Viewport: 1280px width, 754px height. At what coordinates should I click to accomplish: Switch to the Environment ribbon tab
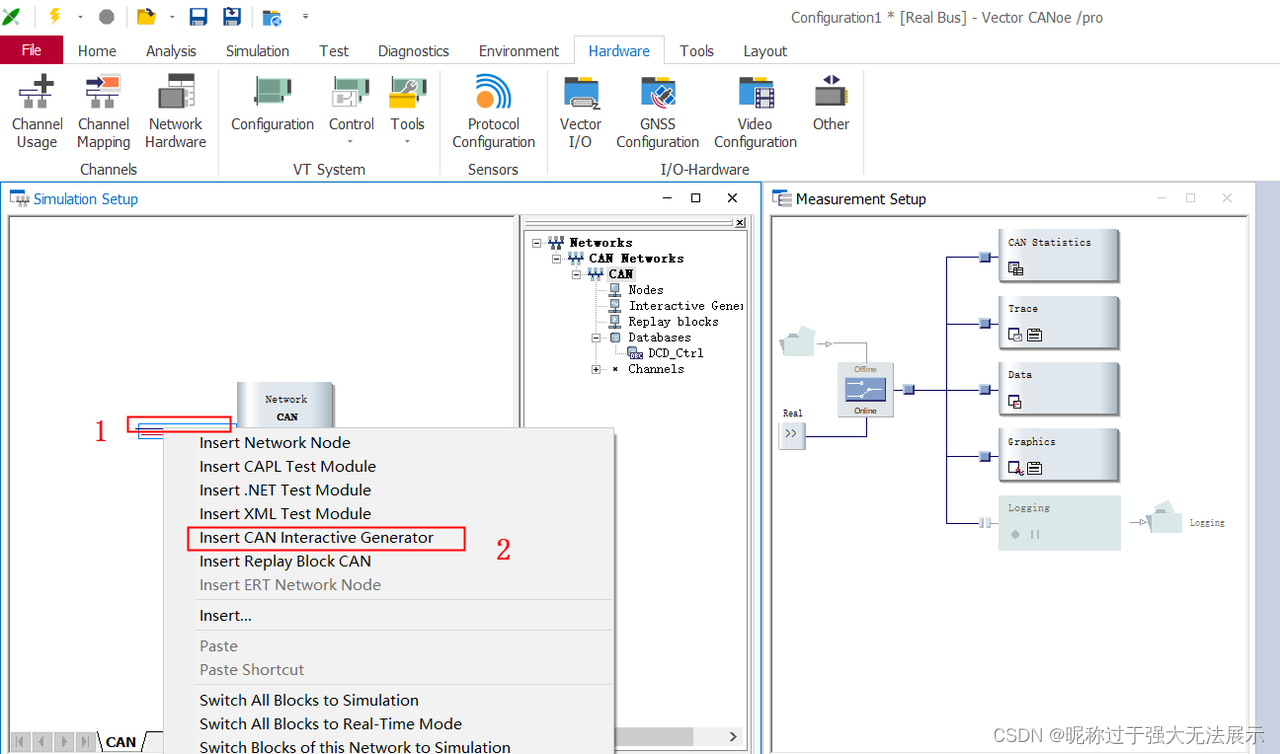(518, 51)
